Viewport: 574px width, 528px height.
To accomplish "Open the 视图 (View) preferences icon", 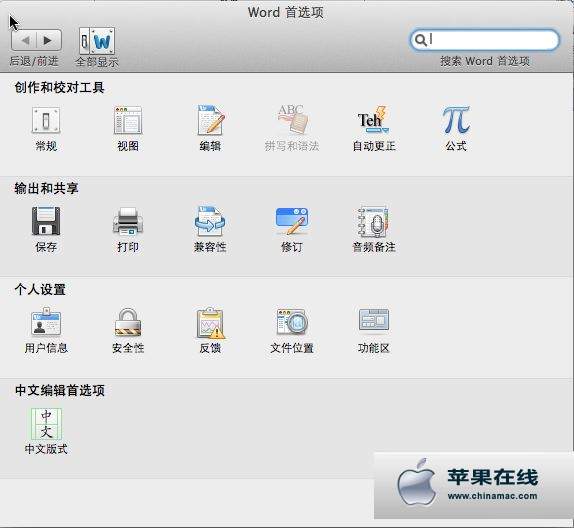I will pyautogui.click(x=128, y=120).
